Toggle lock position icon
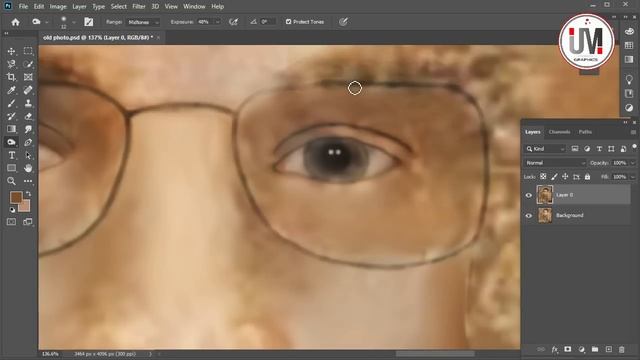This screenshot has height=360, width=640. click(565, 177)
